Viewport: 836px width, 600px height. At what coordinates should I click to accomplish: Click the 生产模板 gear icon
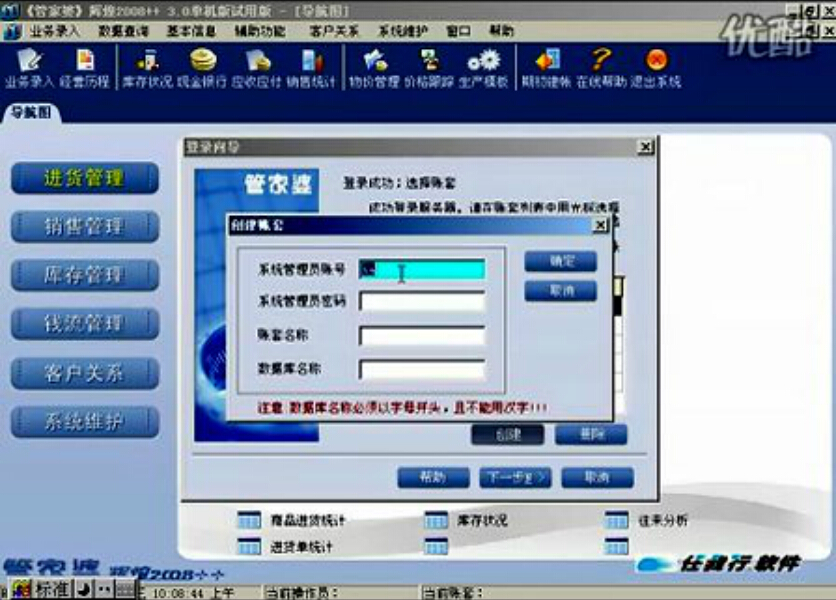point(484,68)
